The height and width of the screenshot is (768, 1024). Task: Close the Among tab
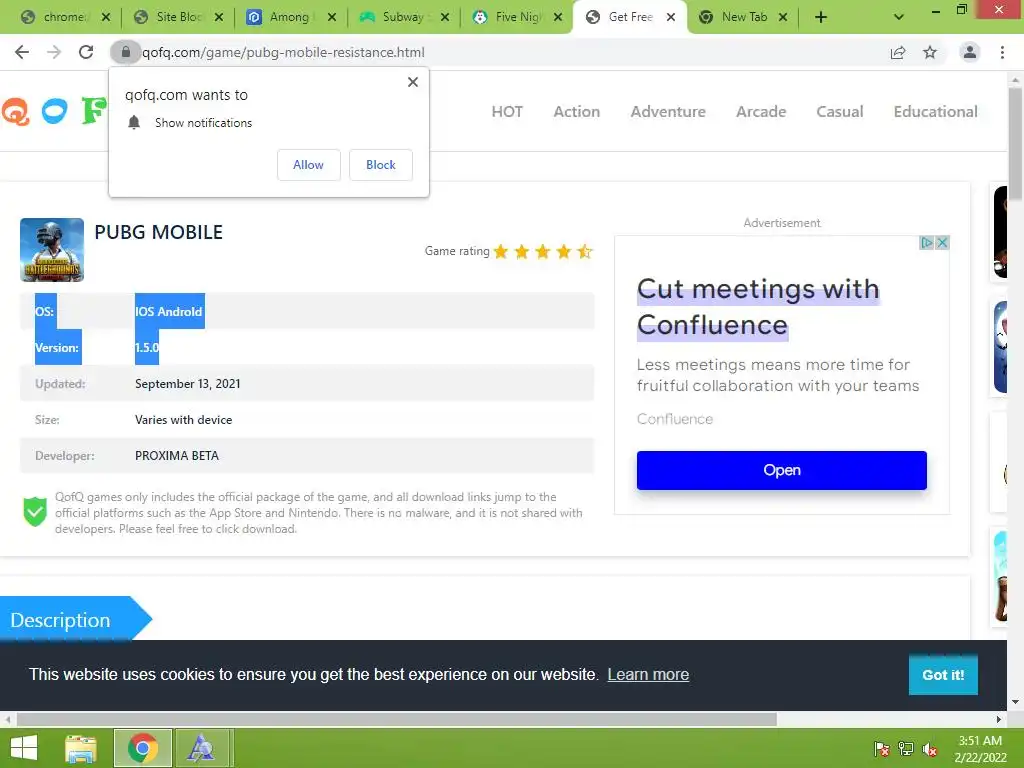pyautogui.click(x=332, y=18)
